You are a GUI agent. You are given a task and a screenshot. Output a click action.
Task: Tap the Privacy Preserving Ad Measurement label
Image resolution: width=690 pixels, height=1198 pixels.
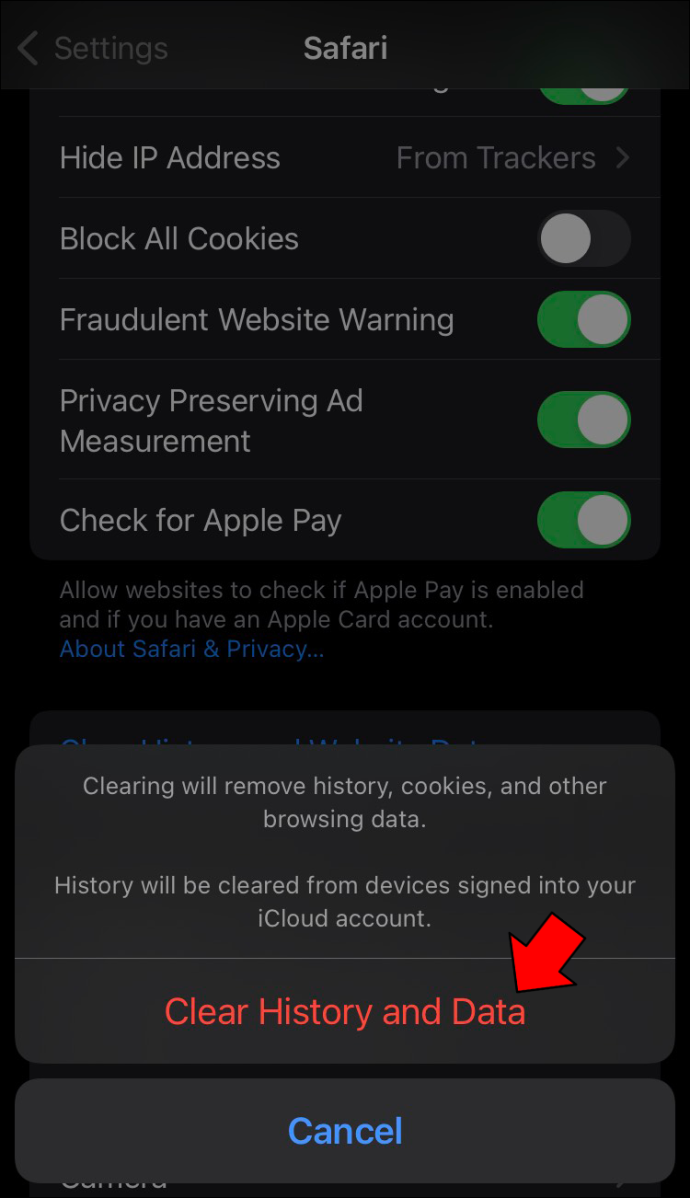[x=211, y=420]
